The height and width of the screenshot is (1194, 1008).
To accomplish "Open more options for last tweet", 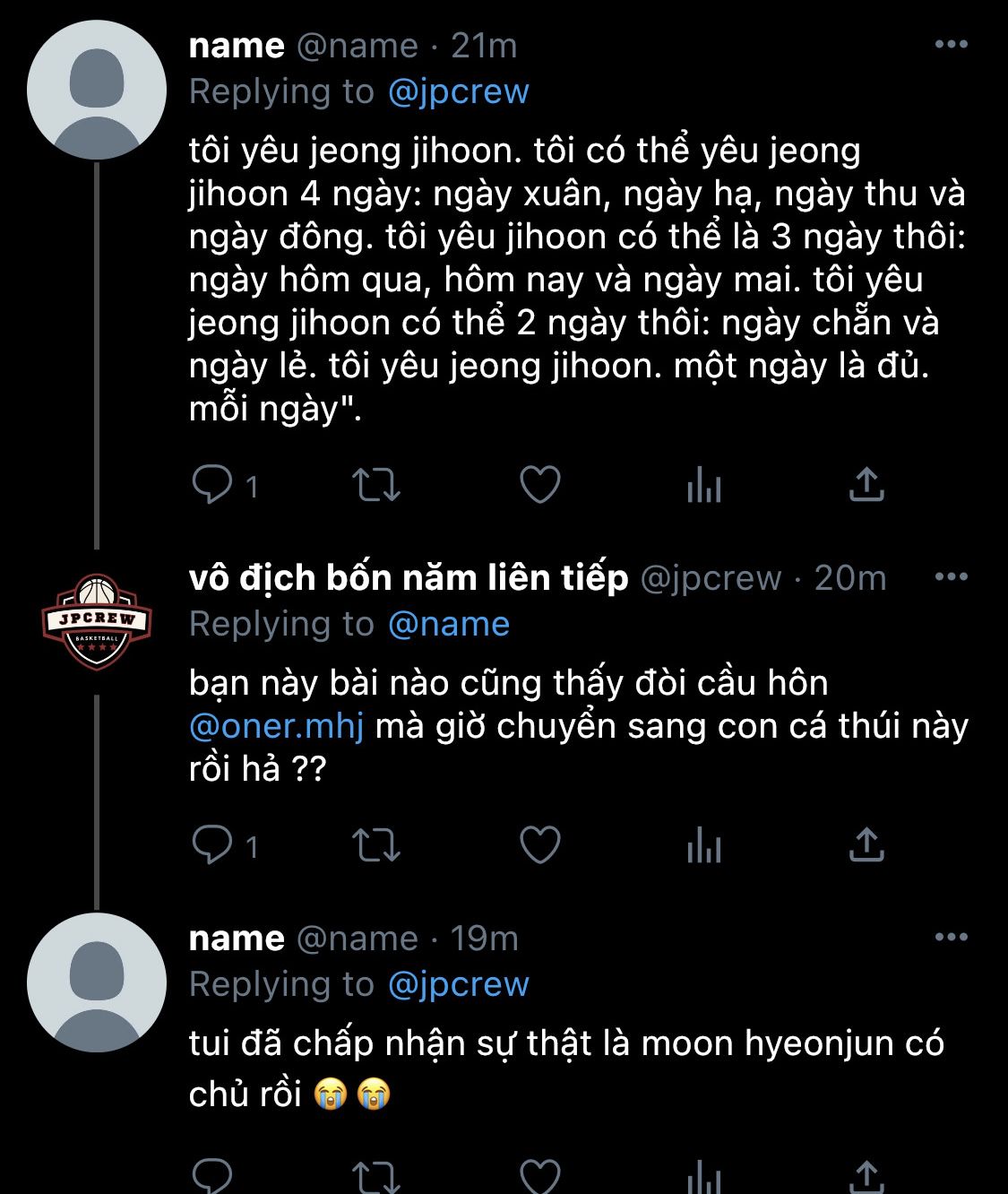I will [x=951, y=938].
